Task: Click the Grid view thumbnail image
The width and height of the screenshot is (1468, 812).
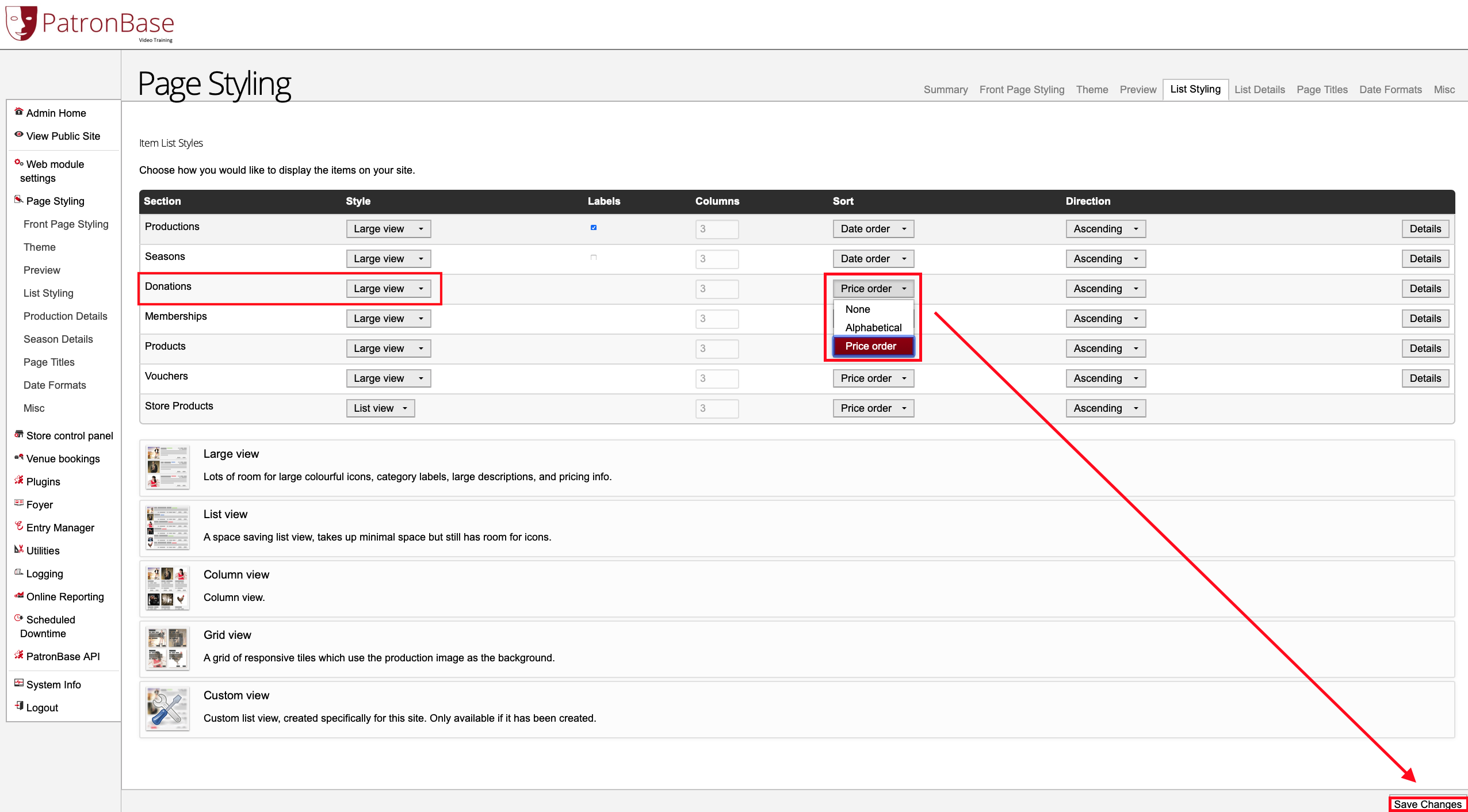Action: 167,649
